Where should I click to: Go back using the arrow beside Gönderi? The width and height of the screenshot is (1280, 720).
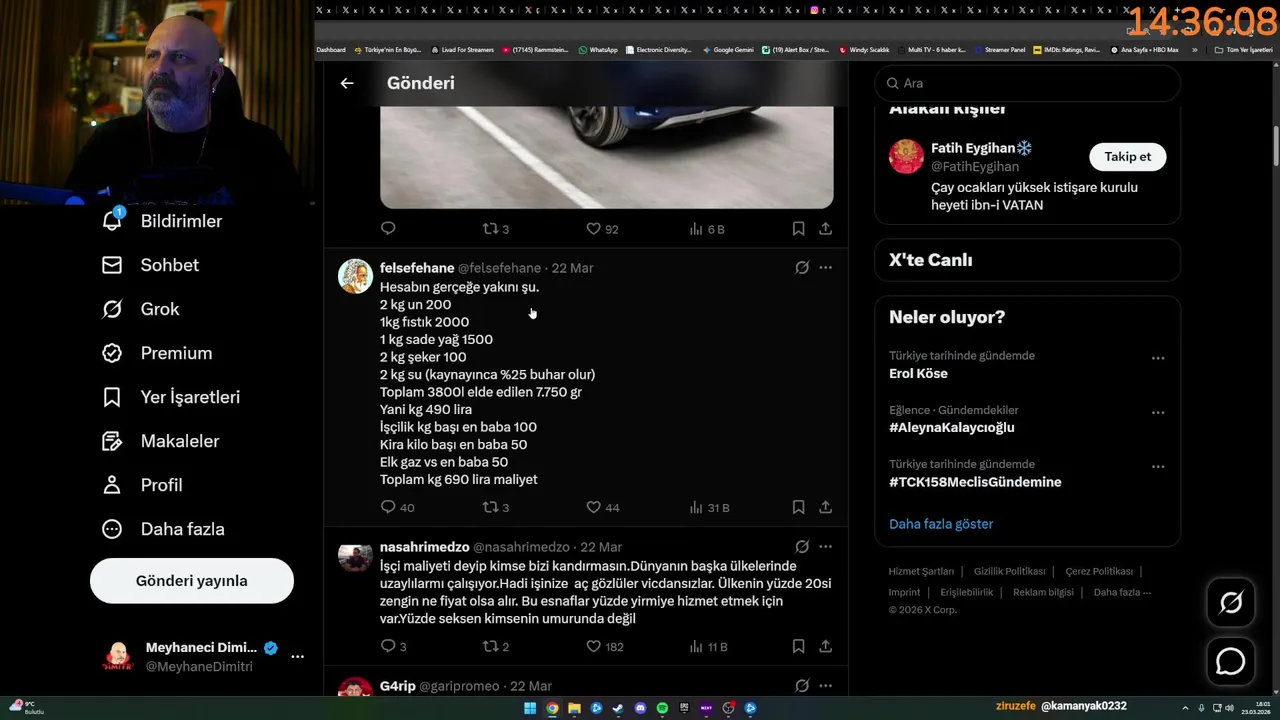pyautogui.click(x=346, y=83)
